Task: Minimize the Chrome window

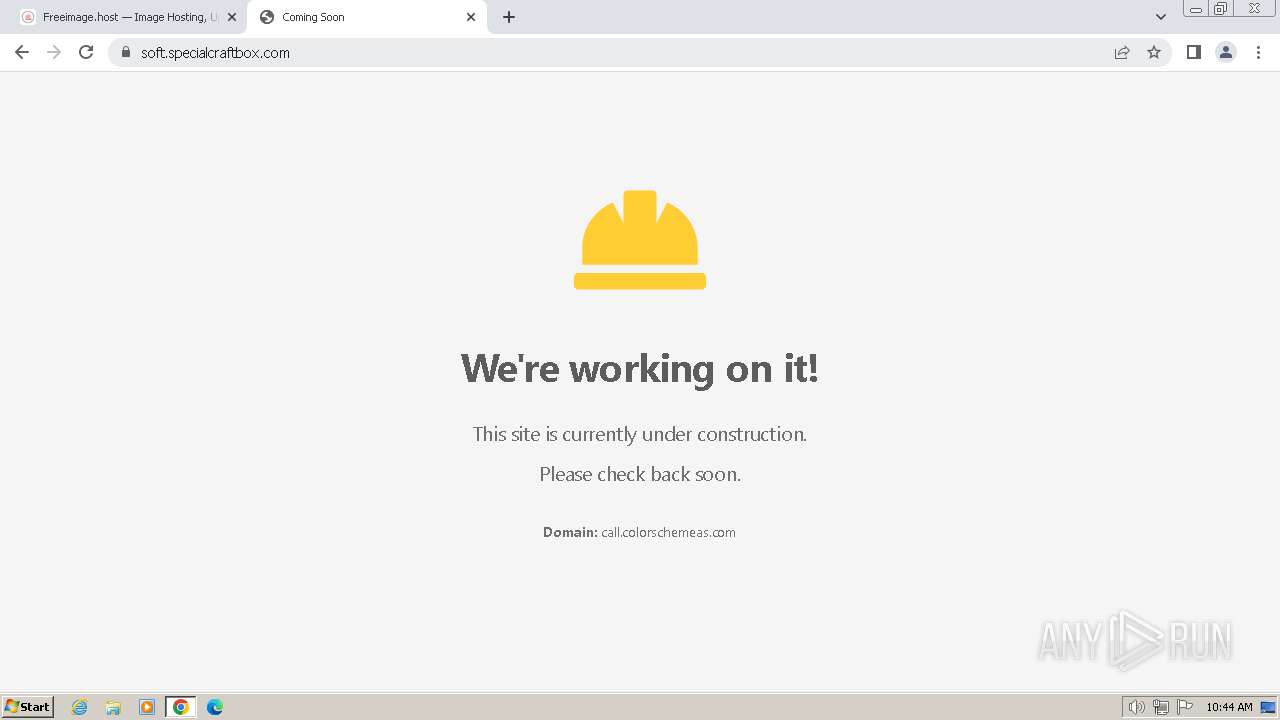Action: coord(1196,9)
